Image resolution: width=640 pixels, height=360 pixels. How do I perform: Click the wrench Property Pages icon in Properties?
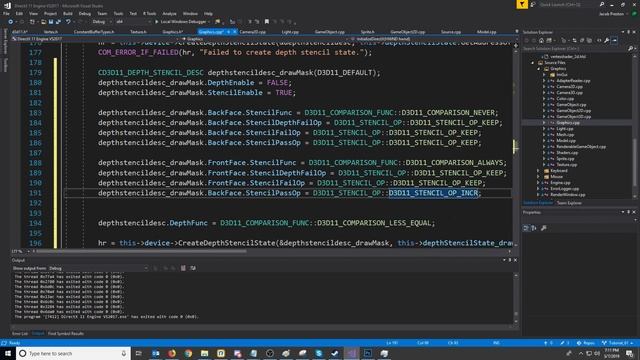pos(544,228)
